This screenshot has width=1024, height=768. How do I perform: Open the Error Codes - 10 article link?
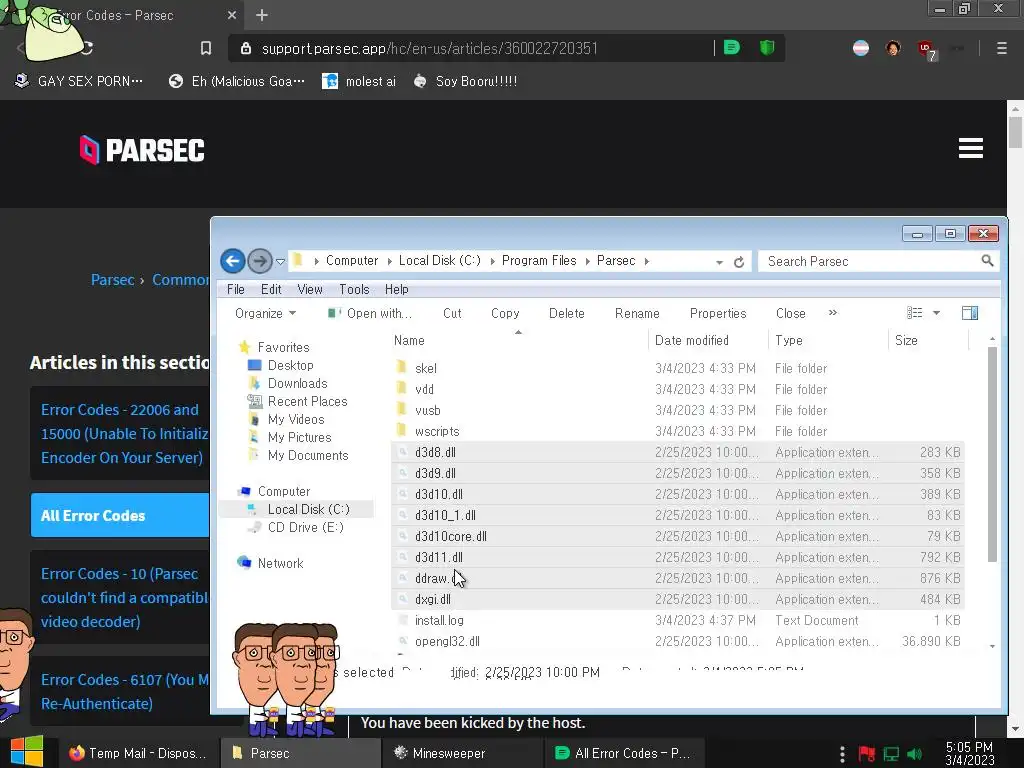(x=124, y=598)
